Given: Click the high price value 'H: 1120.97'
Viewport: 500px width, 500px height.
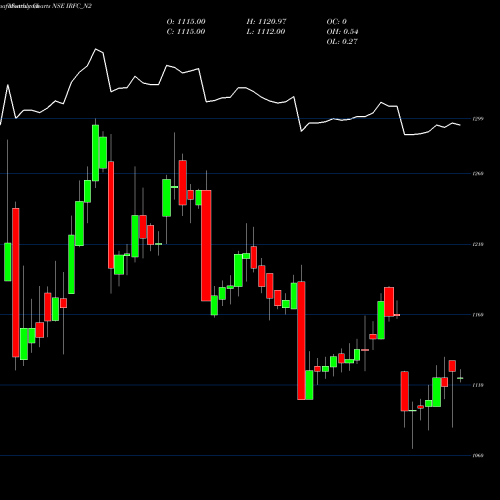Looking at the screenshot, I should [266, 22].
